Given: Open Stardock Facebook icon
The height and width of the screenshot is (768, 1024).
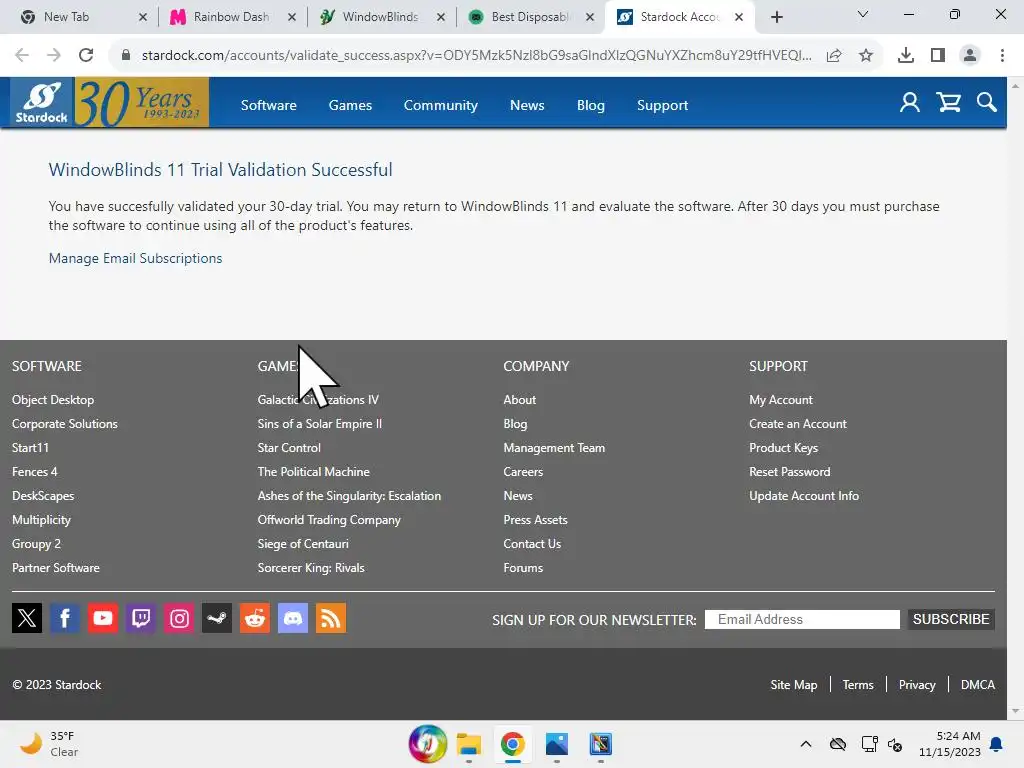Looking at the screenshot, I should click(65, 618).
